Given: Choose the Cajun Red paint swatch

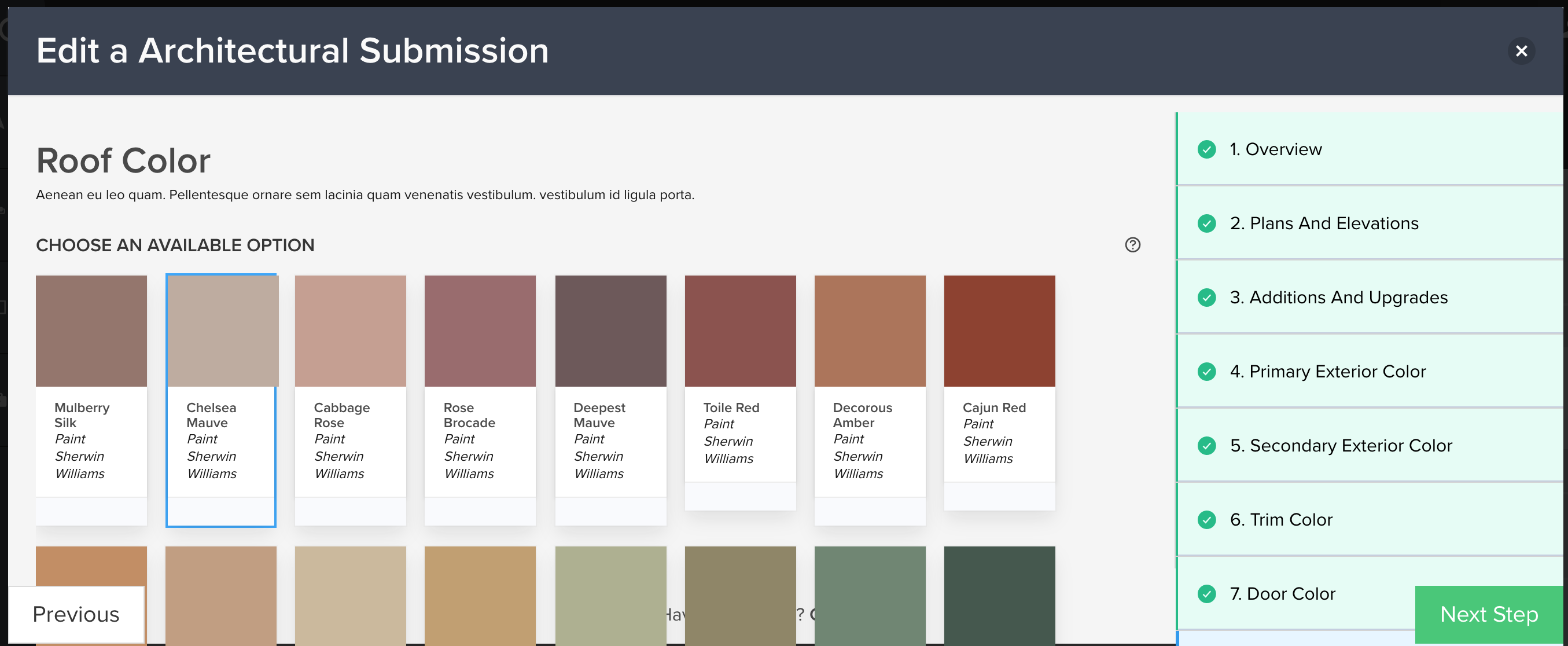Looking at the screenshot, I should tap(999, 331).
